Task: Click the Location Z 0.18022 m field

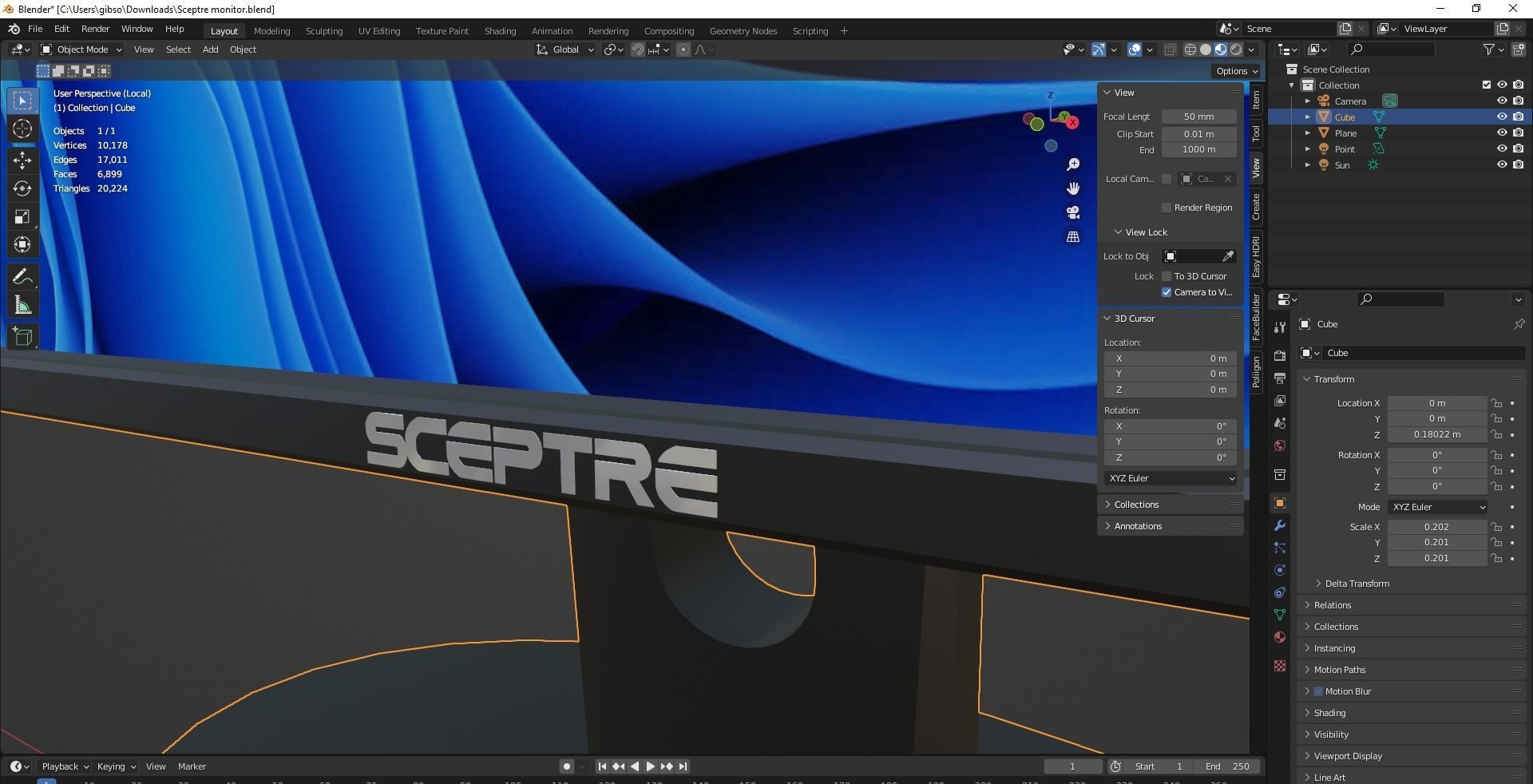Action: pos(1436,434)
